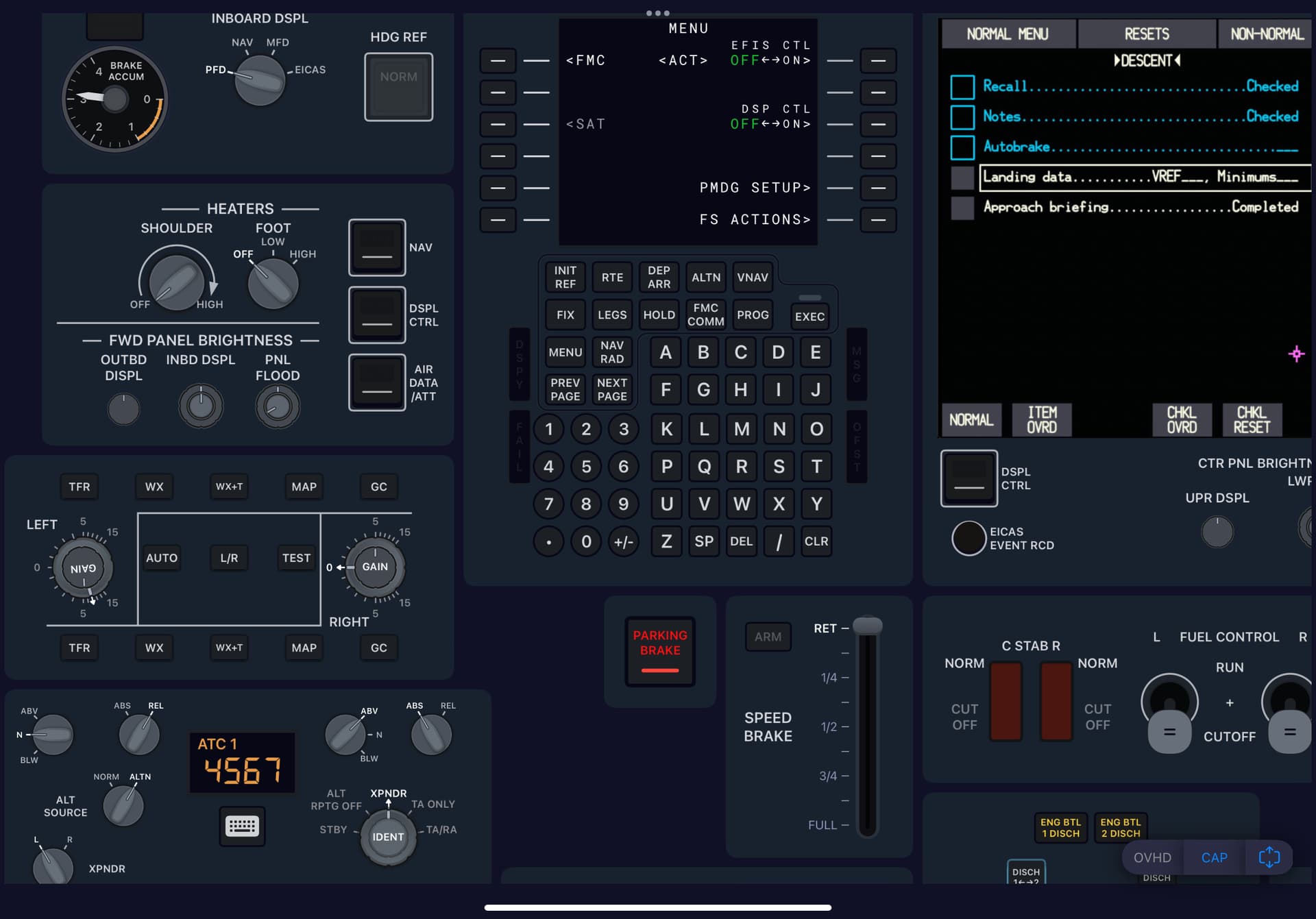This screenshot has width=1316, height=919.
Task: Click the CHKL RESET button
Action: click(1252, 419)
